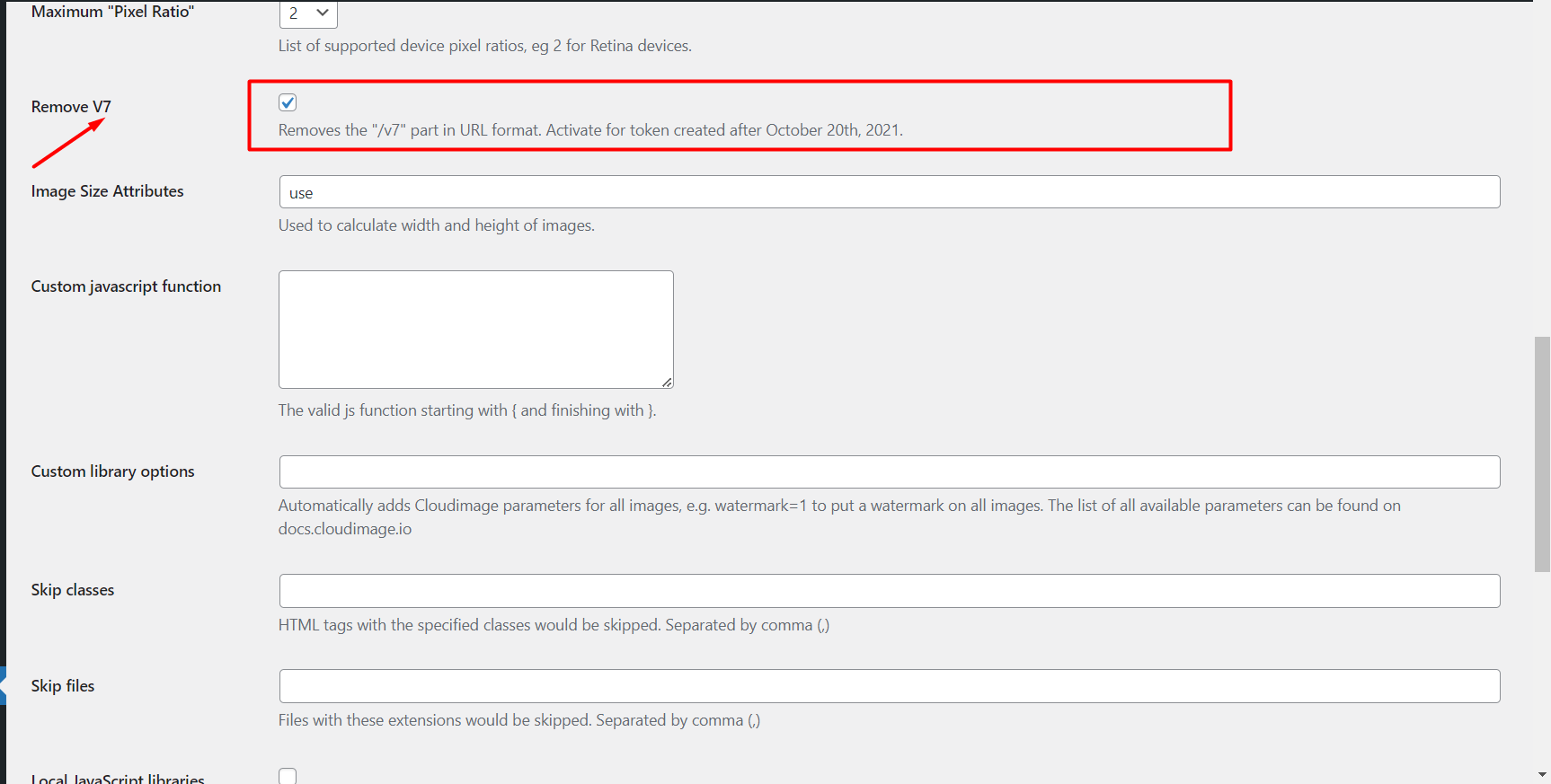
Task: Grab the textarea resize handle corner
Action: click(667, 383)
